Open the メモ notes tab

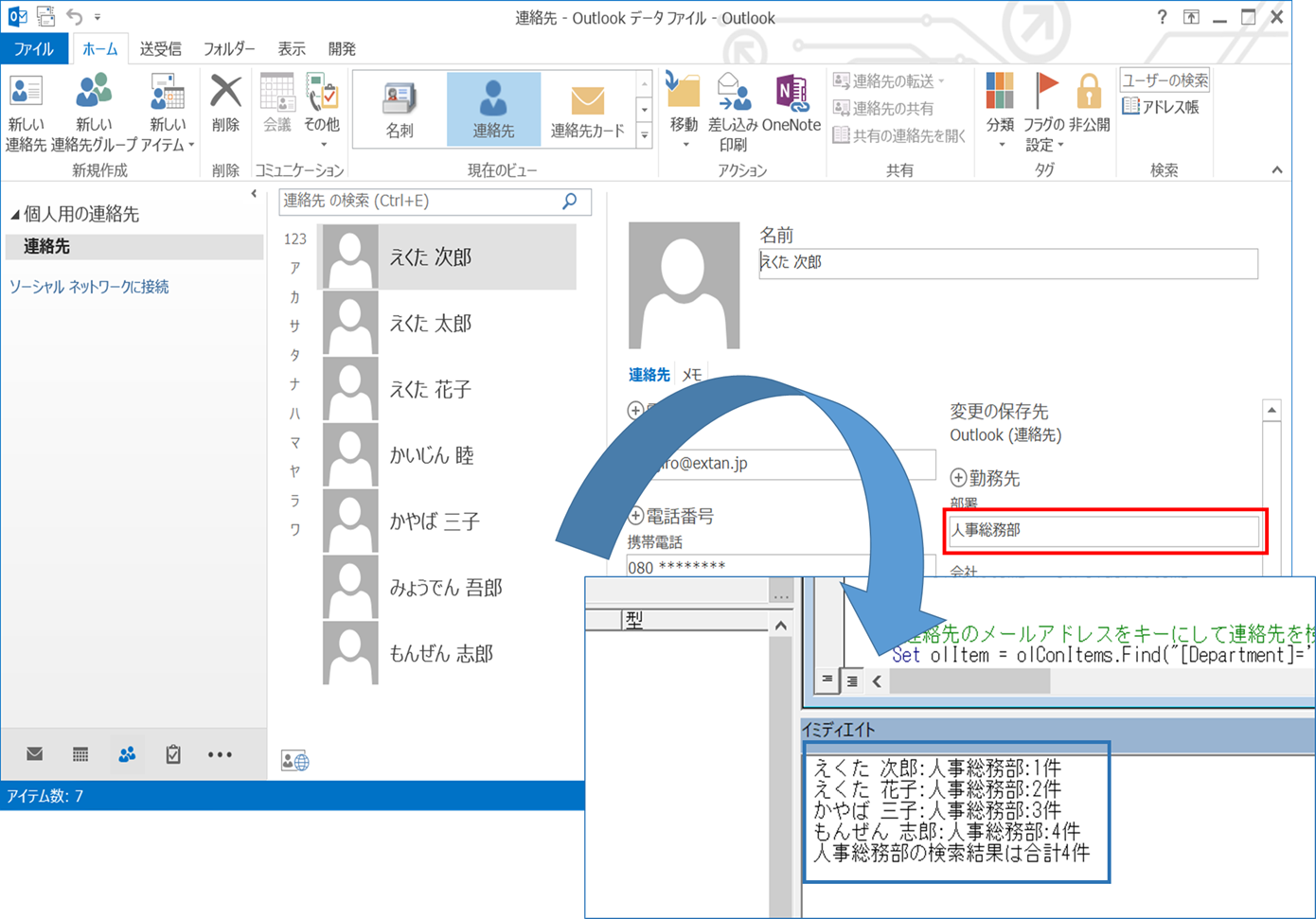(692, 375)
